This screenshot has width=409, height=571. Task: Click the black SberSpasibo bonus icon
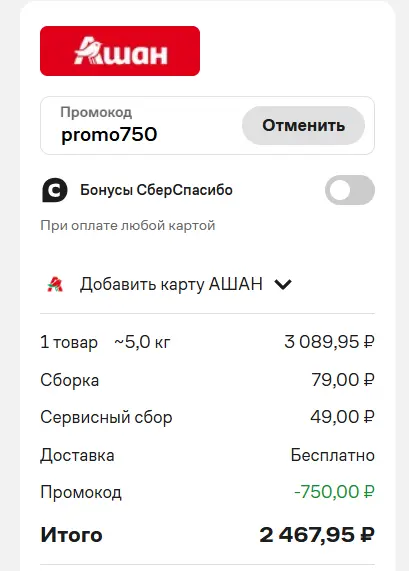55,190
